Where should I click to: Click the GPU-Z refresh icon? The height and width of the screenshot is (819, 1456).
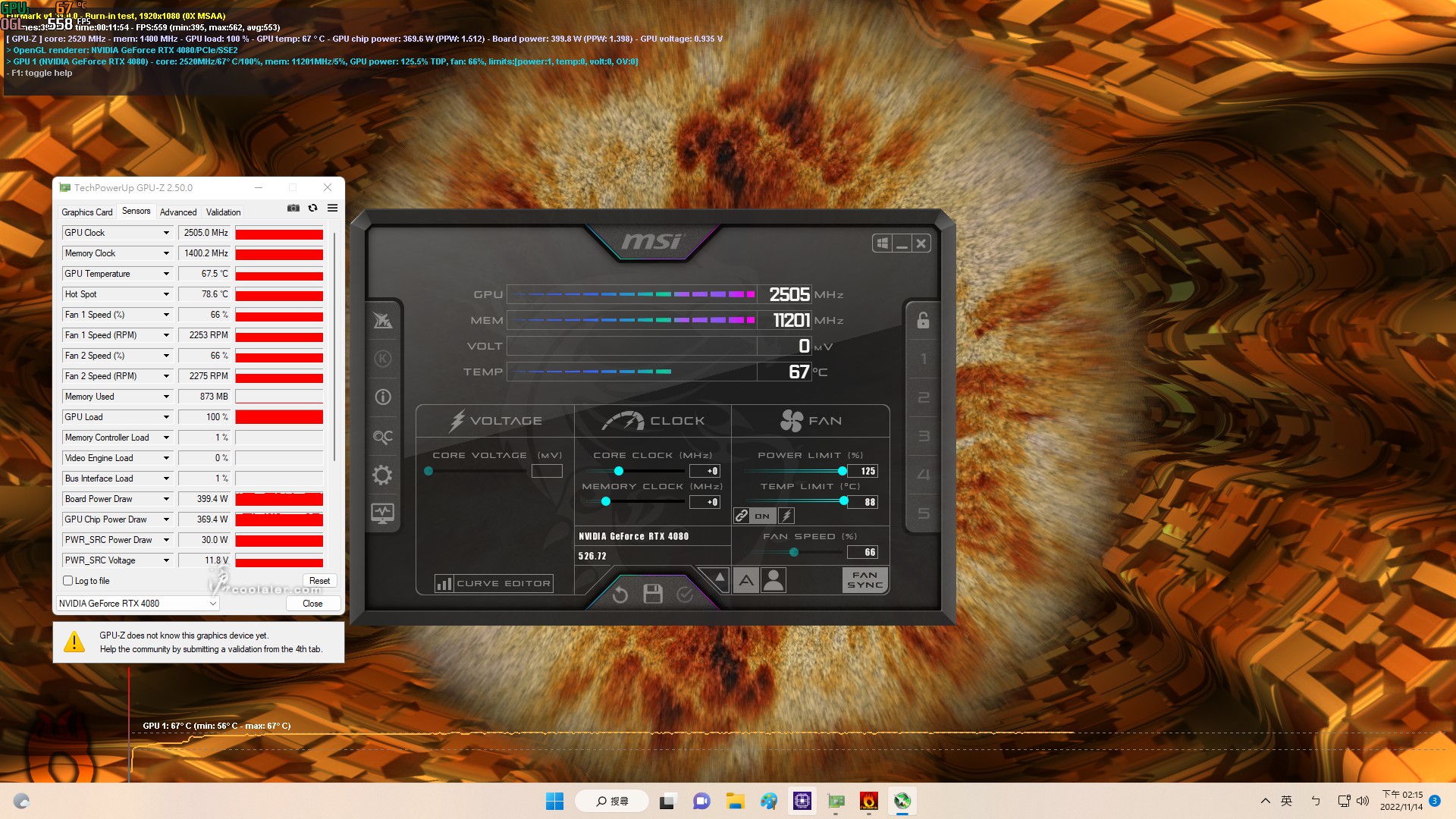(312, 209)
